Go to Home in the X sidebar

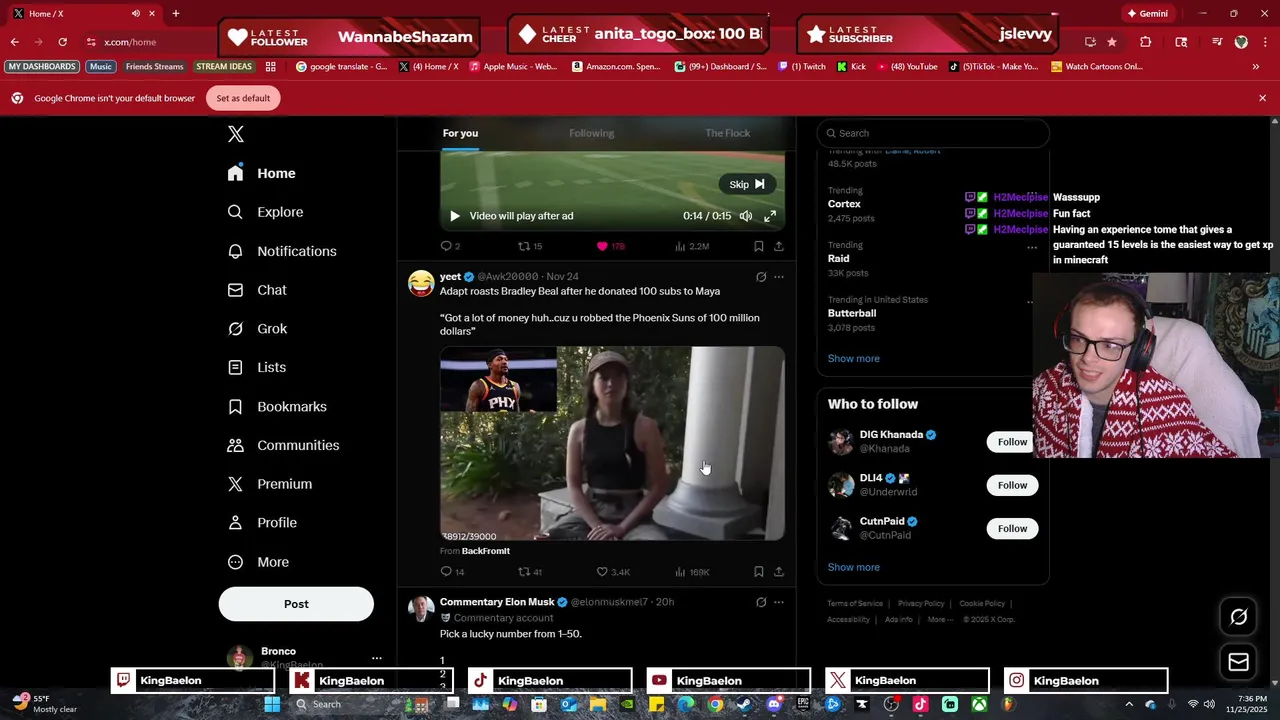261,173
